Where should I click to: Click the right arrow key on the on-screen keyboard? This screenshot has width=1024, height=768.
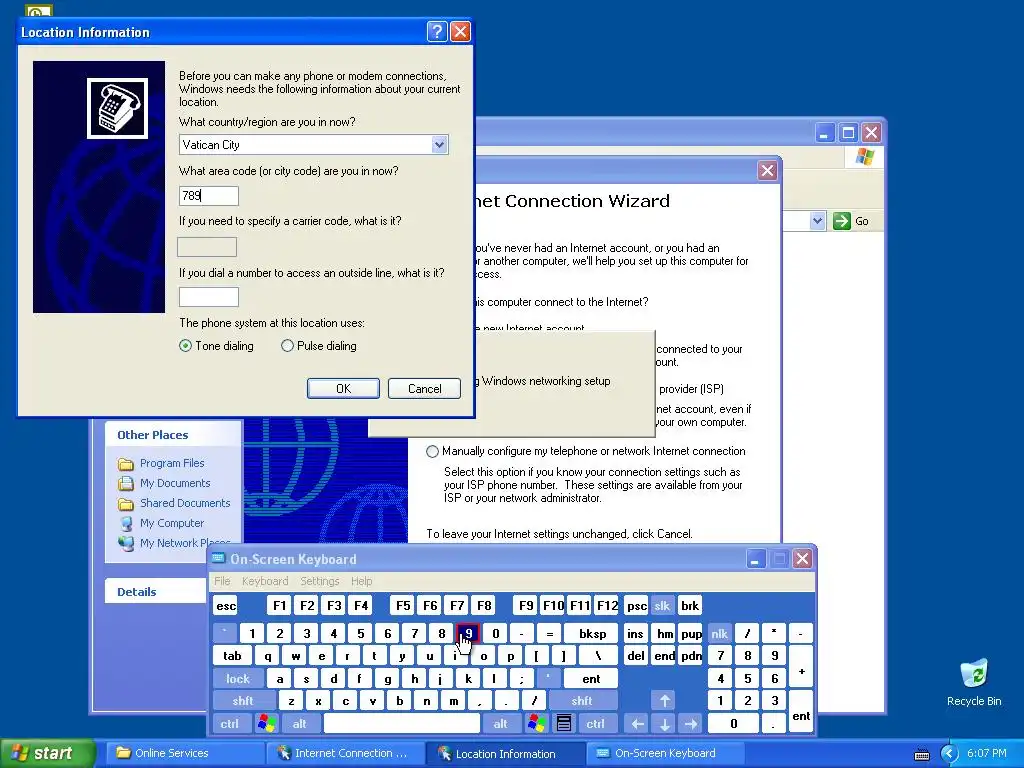pos(690,724)
